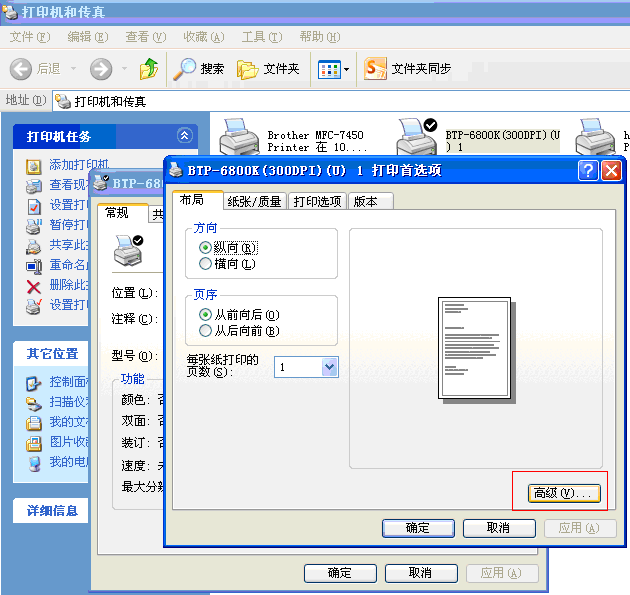Select 常规 tab in properties window
The height and width of the screenshot is (595, 630).
tap(122, 213)
